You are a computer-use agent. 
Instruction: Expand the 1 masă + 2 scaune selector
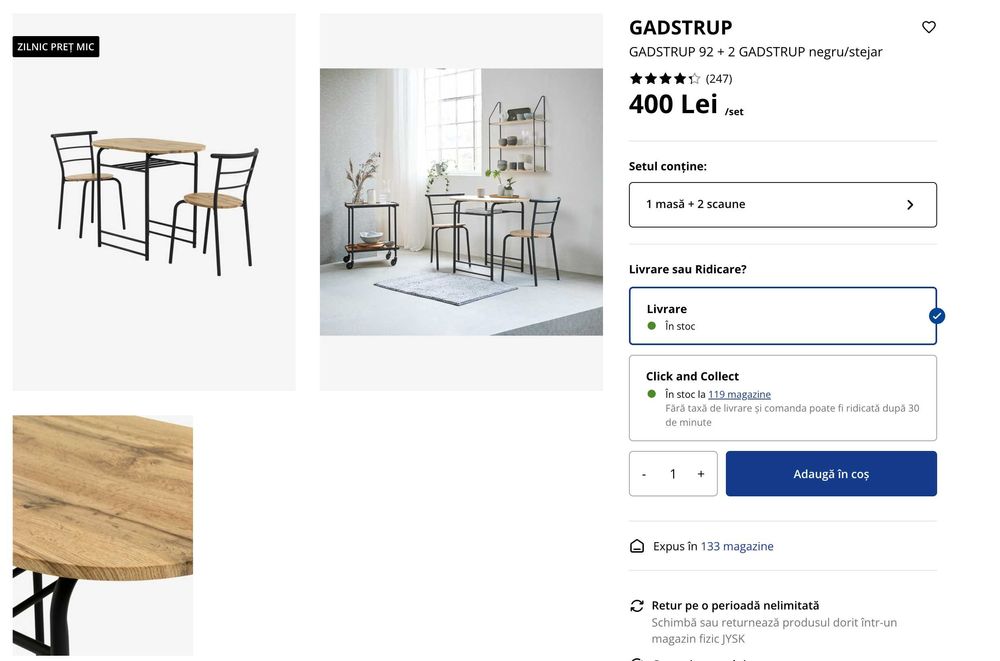(782, 204)
